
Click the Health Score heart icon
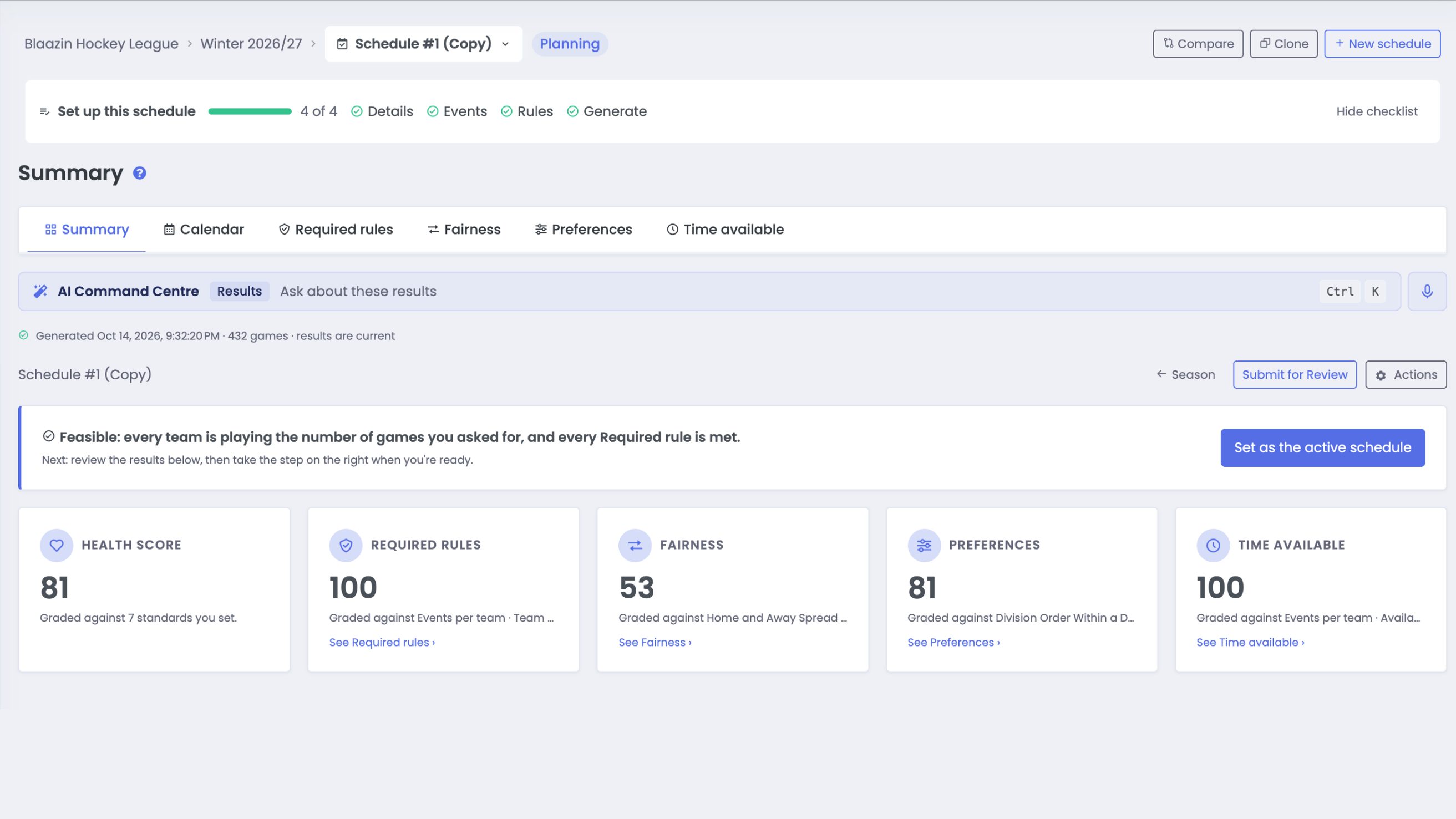57,545
